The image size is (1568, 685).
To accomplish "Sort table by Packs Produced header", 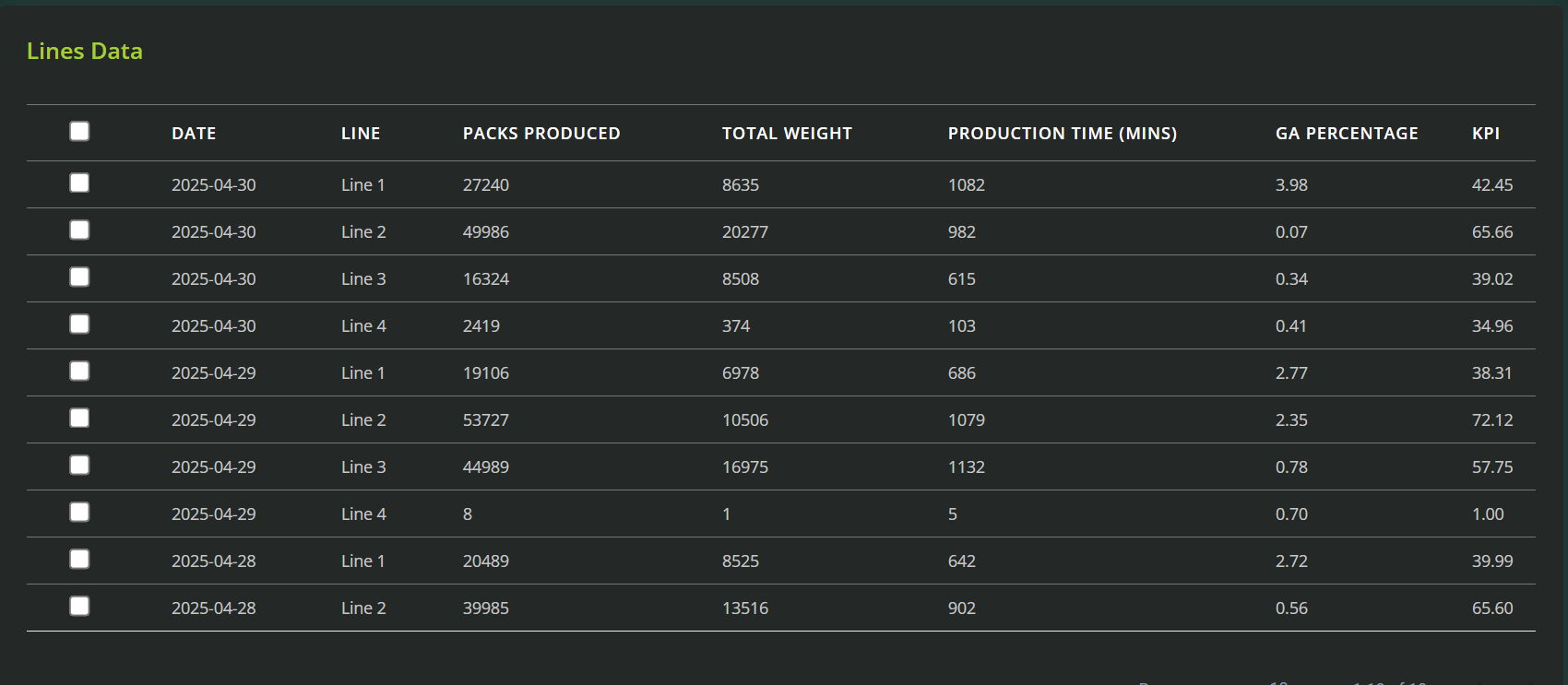I will pyautogui.click(x=541, y=134).
